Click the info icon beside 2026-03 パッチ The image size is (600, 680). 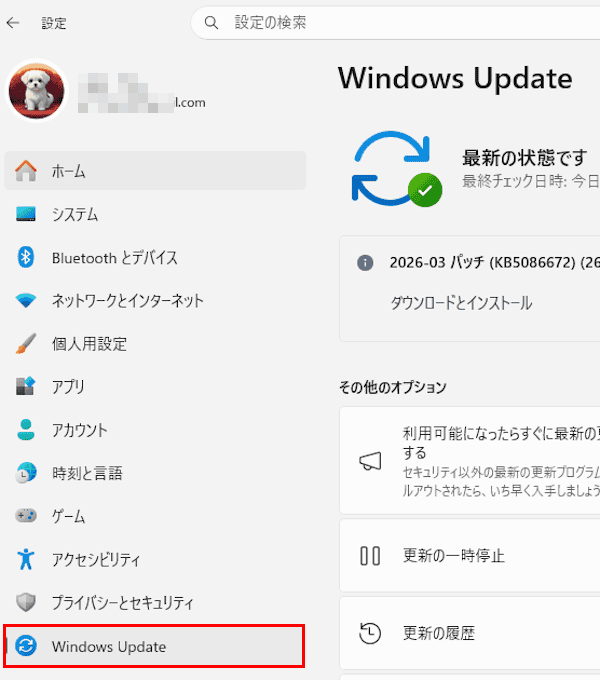click(x=365, y=262)
